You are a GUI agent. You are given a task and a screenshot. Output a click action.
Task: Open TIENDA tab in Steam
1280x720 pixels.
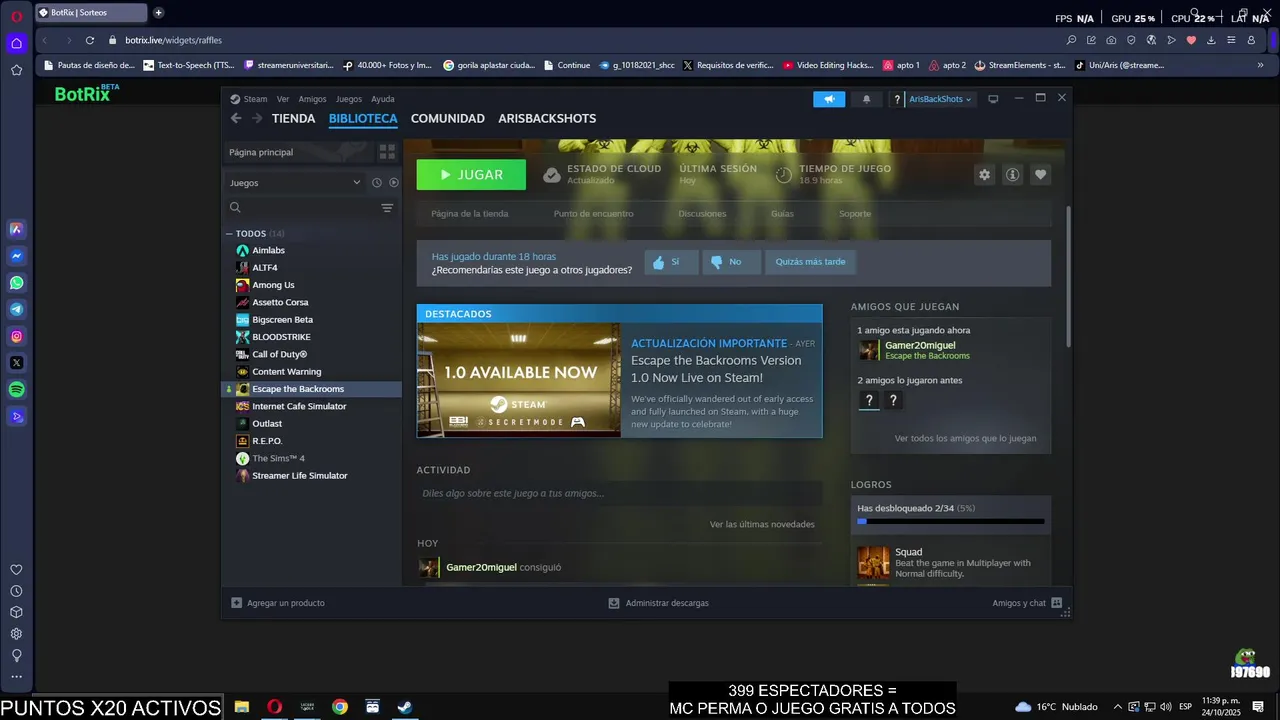click(293, 118)
